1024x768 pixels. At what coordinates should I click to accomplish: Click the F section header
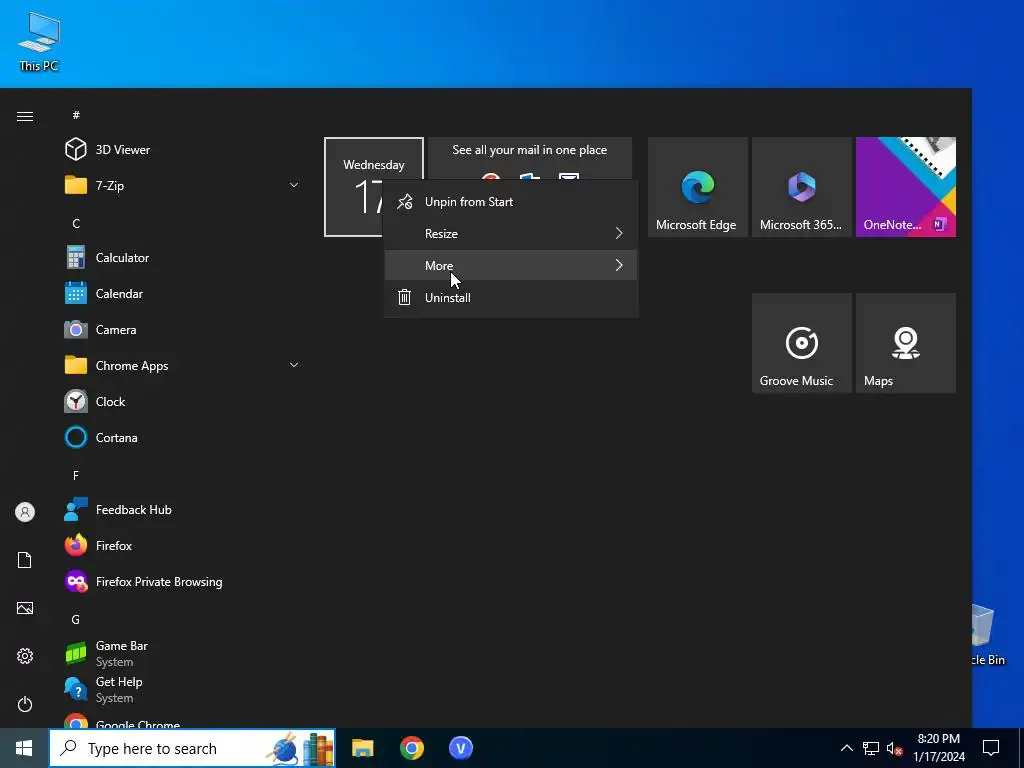click(76, 475)
